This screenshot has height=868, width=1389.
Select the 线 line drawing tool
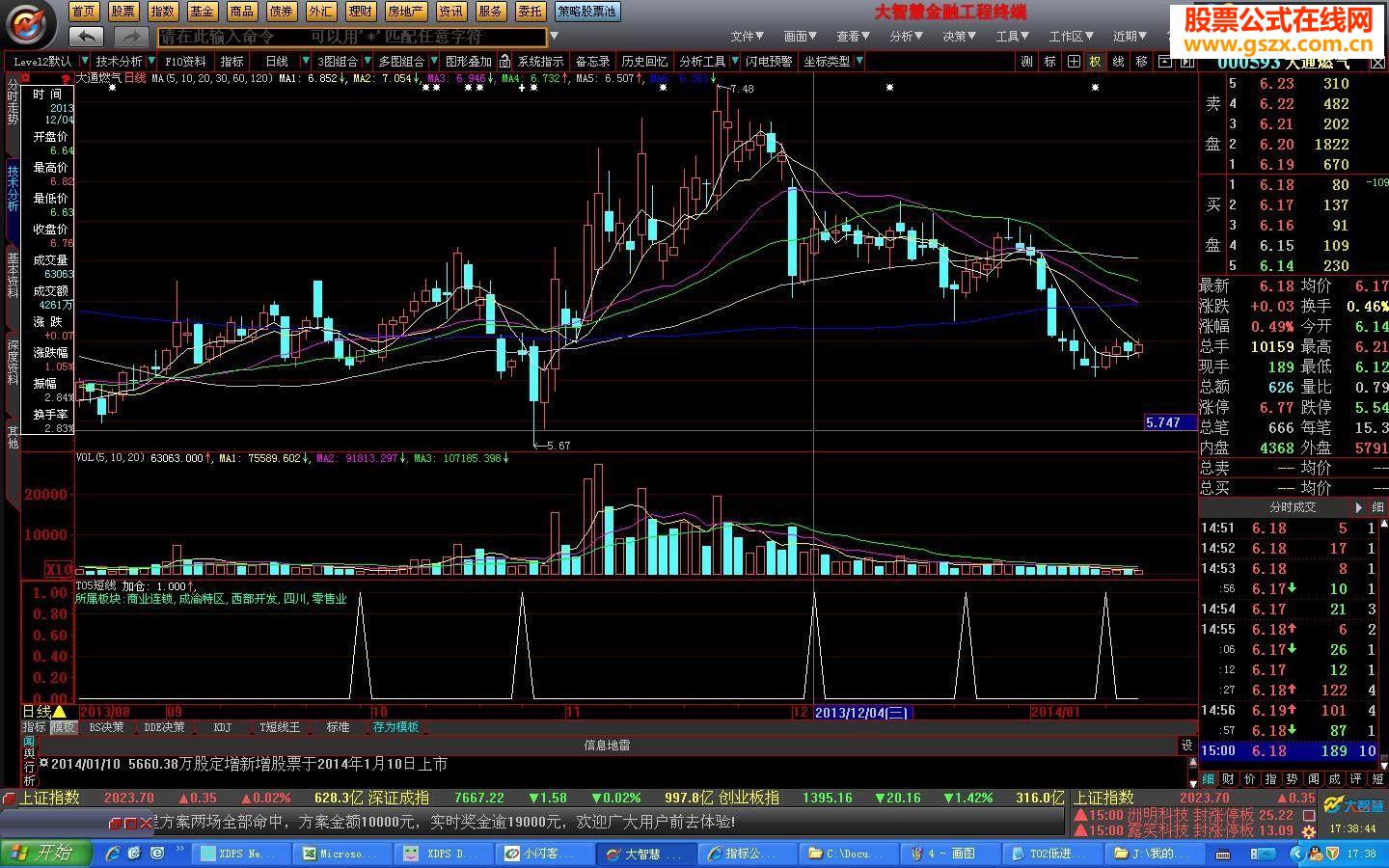(1118, 61)
